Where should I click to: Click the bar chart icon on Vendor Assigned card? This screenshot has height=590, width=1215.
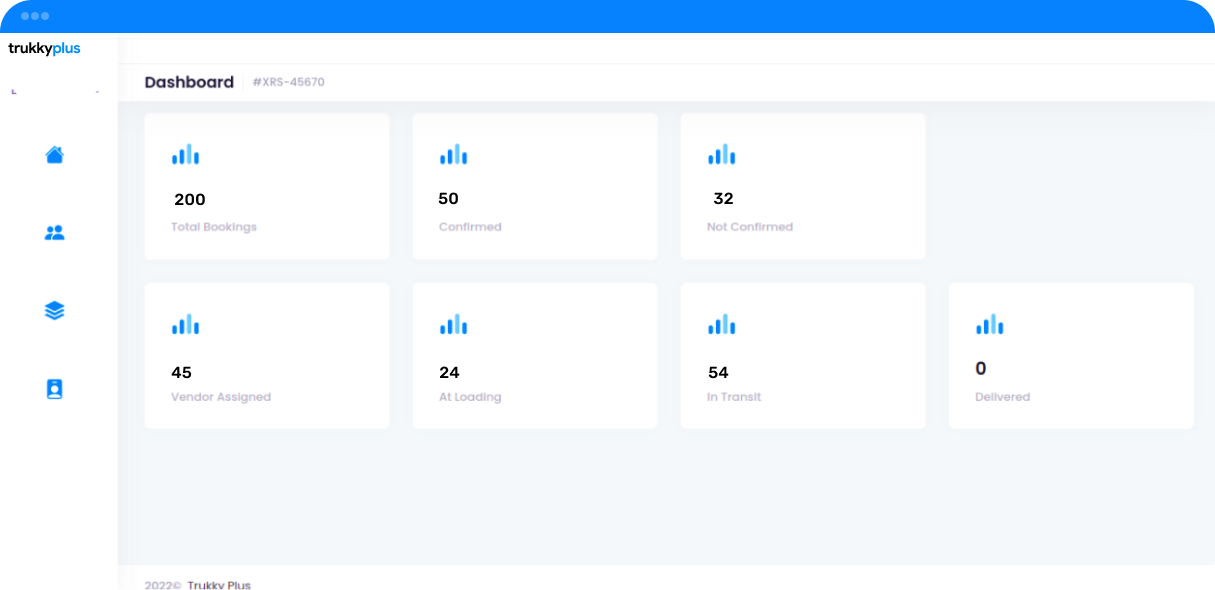tap(185, 324)
